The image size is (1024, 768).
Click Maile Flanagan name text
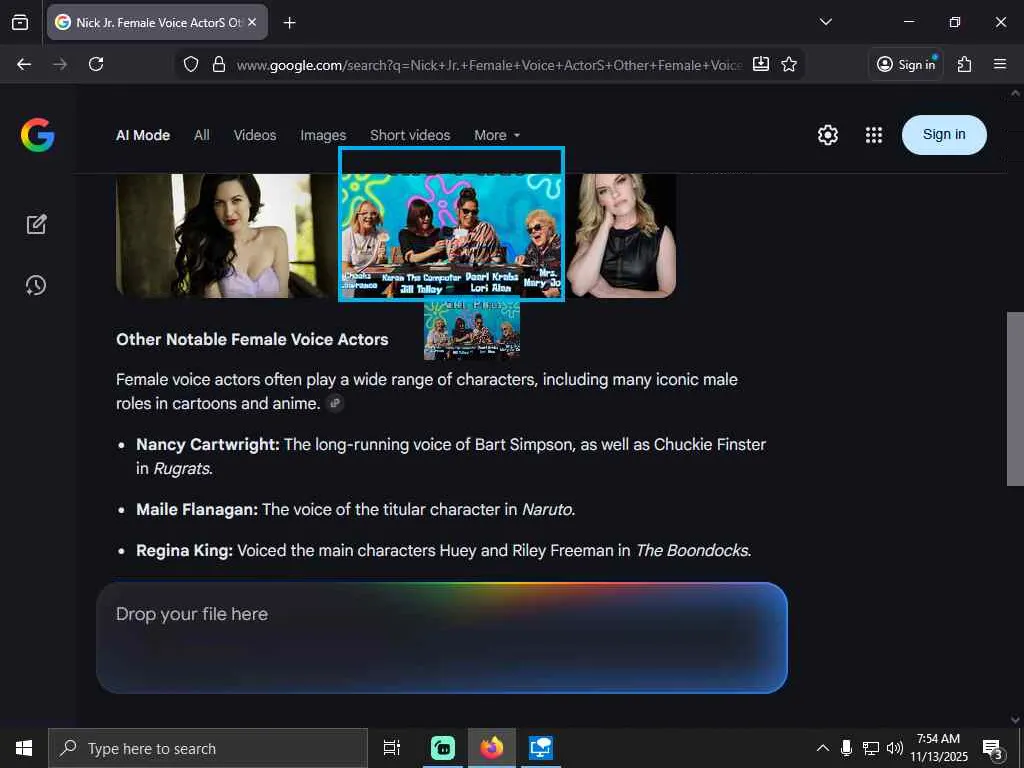197,509
